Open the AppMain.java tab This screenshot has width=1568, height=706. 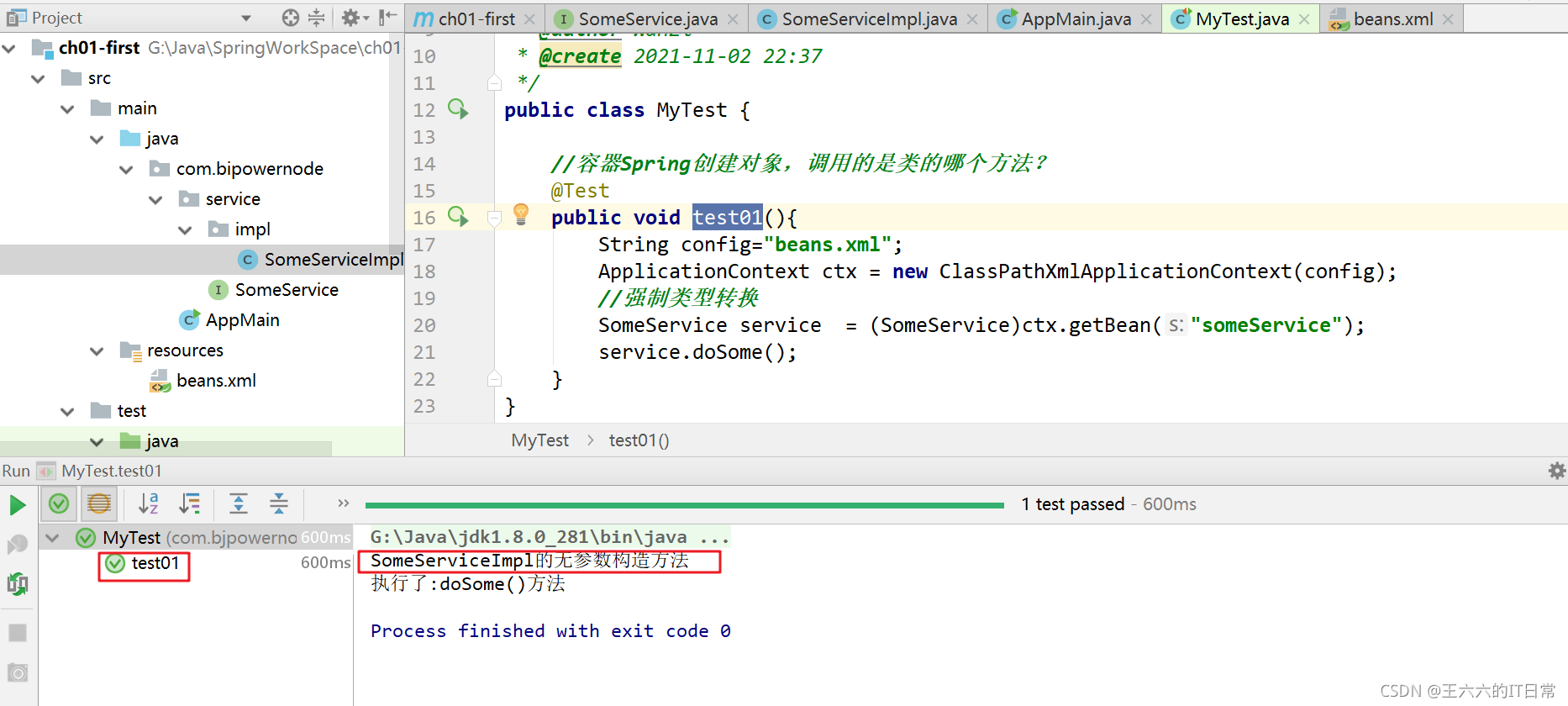click(1076, 18)
